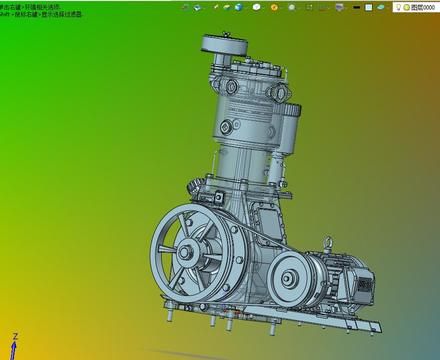Click the gray round icon in toolbar
Viewport: 440px width, 360px height.
pyautogui.click(x=292, y=7)
